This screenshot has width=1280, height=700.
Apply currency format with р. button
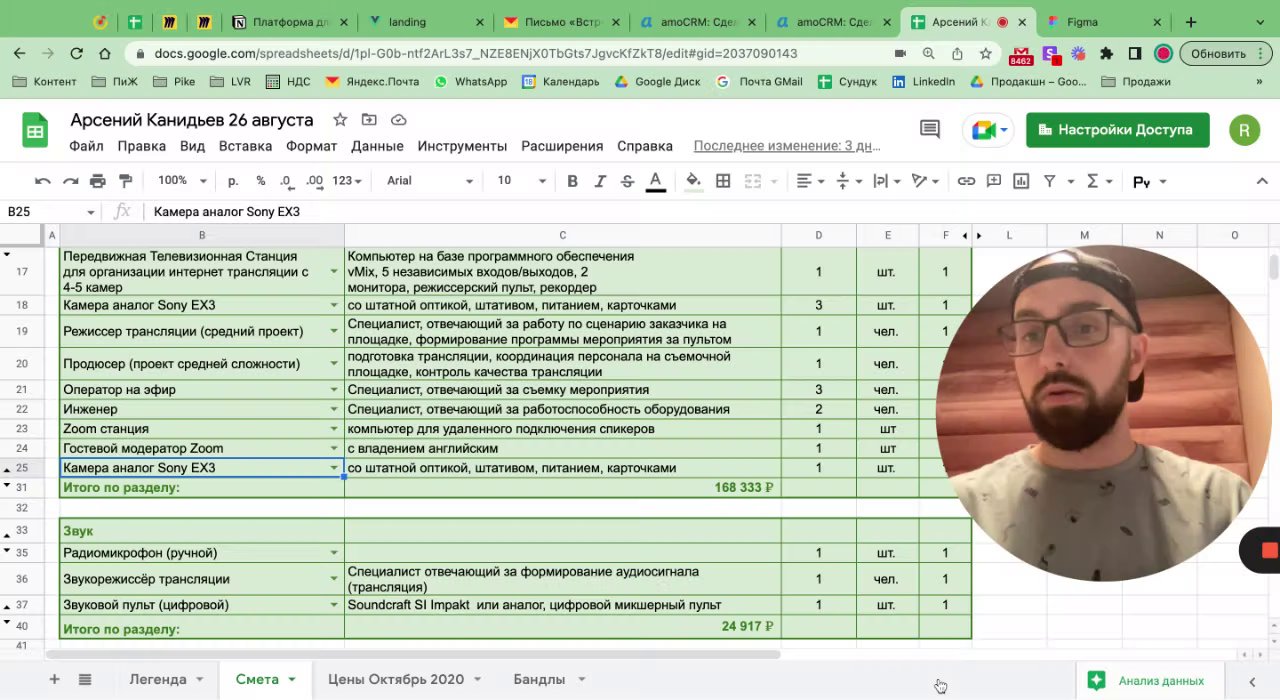point(233,181)
